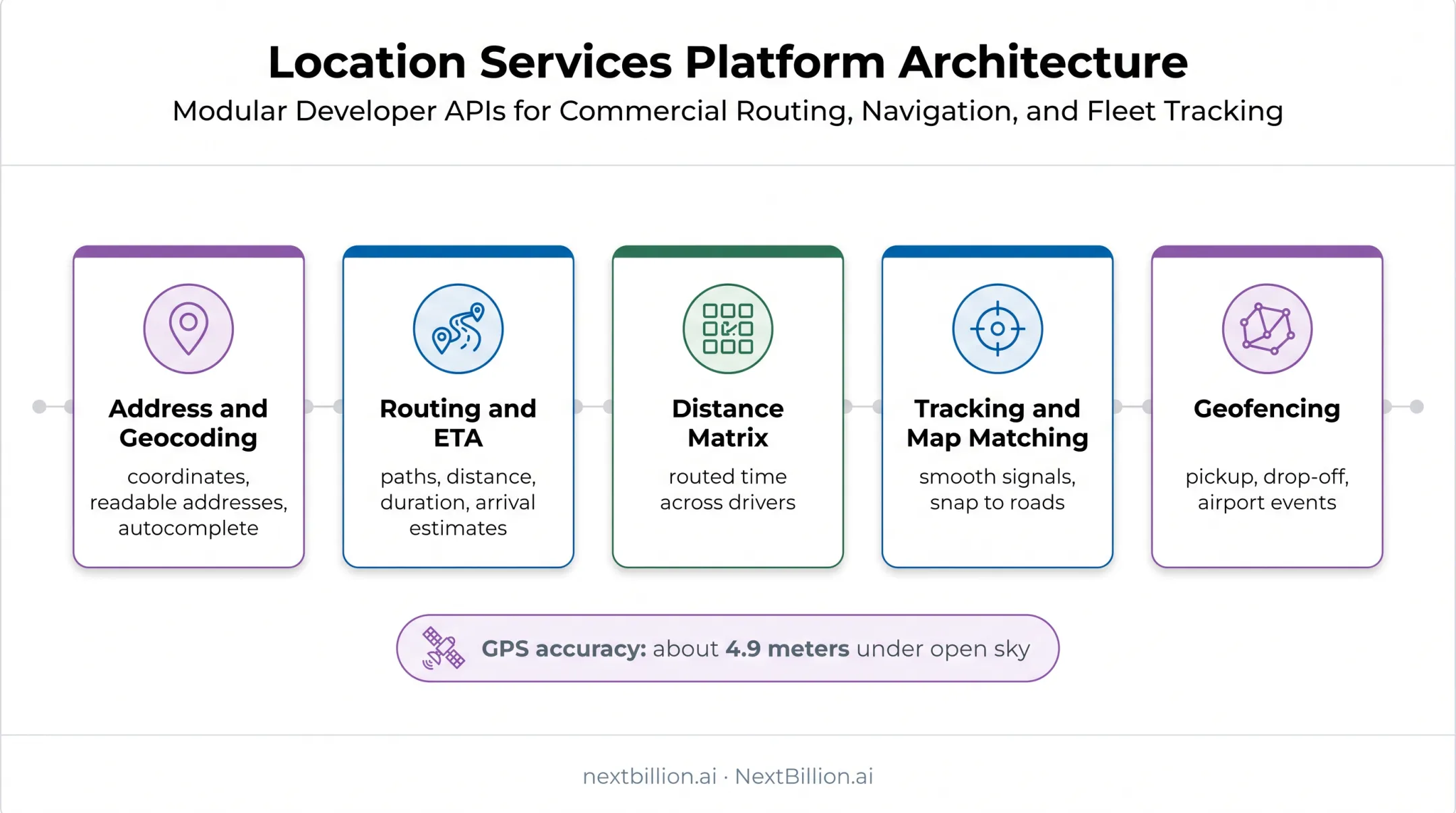1456x813 pixels.
Task: Click the crosshair icon for Tracking and Map Matching
Action: pos(998,329)
